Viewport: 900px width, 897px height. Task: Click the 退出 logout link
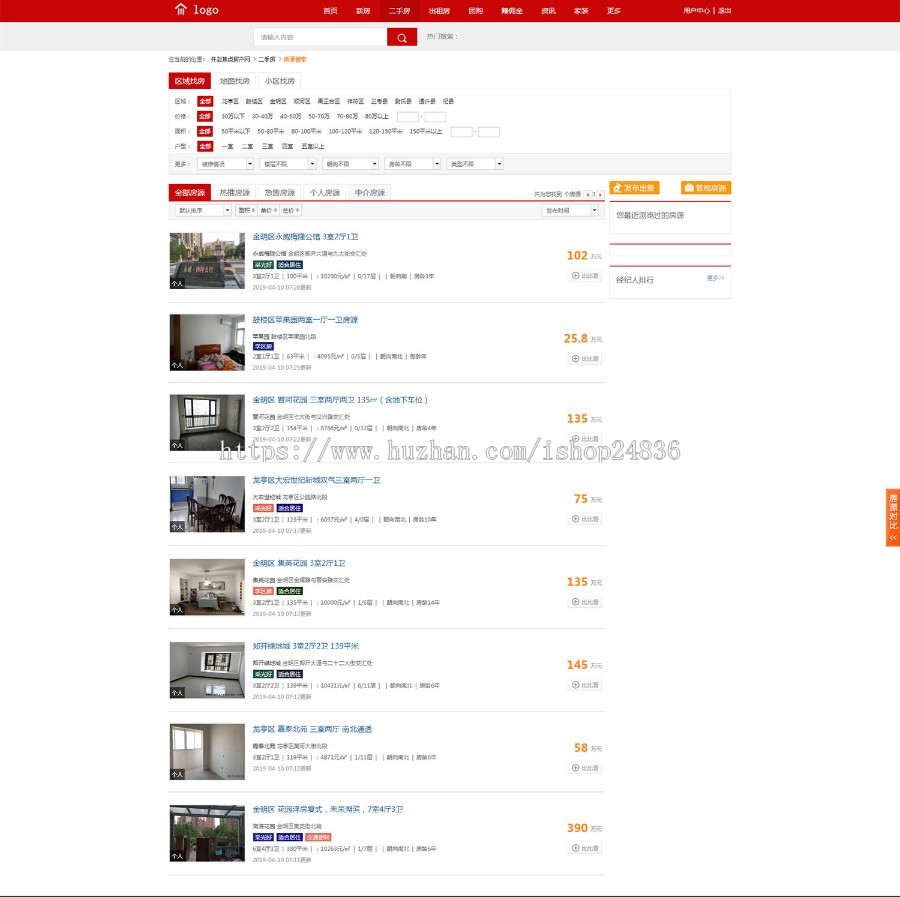point(724,11)
